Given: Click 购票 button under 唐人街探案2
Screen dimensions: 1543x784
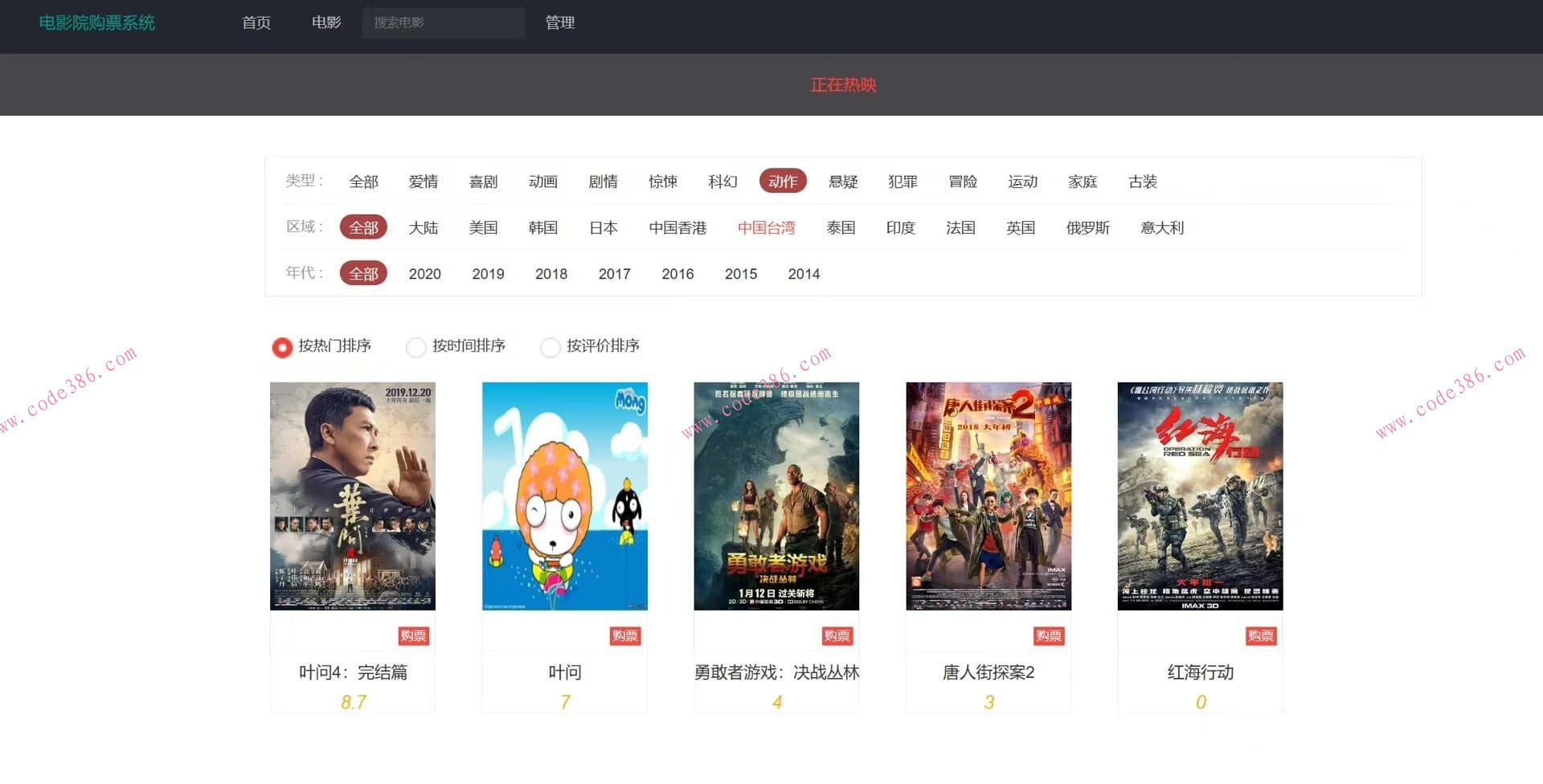Looking at the screenshot, I should 1049,635.
